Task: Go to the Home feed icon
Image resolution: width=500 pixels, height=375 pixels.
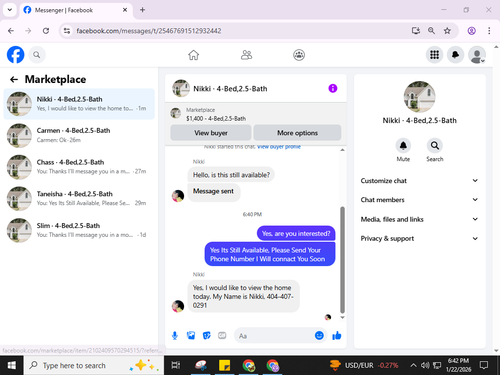Action: tap(193, 55)
